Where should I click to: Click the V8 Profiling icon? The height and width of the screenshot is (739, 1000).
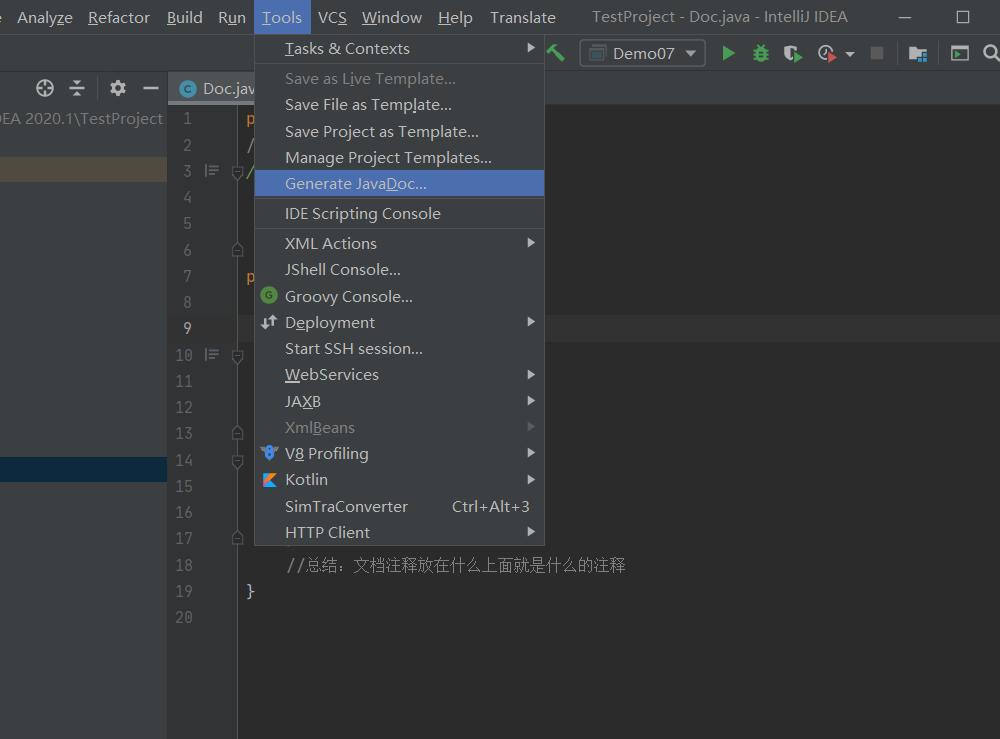(x=270, y=453)
